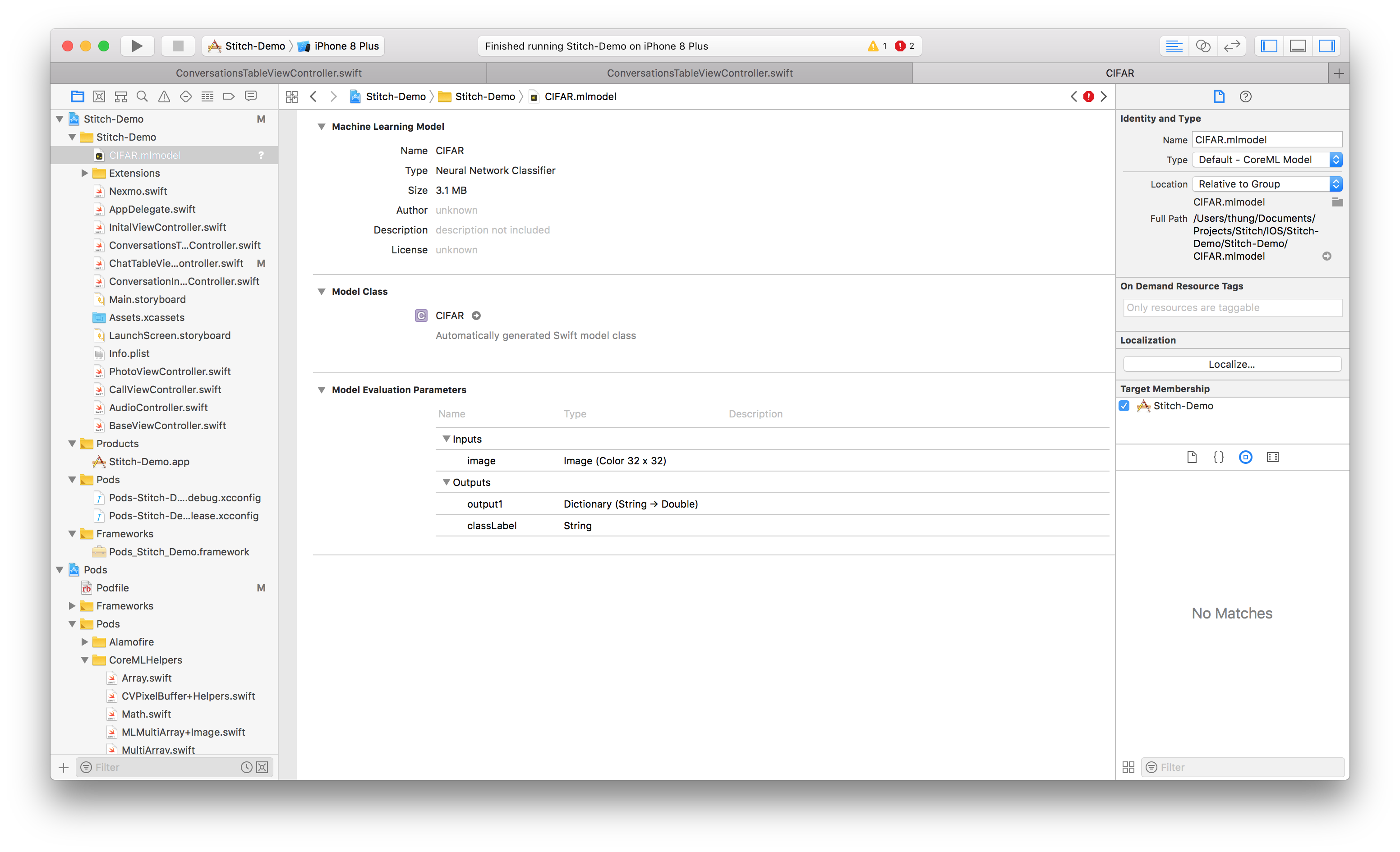Toggle the Utilities pane visibility
Viewport: 1400px width, 852px height.
tap(1326, 46)
